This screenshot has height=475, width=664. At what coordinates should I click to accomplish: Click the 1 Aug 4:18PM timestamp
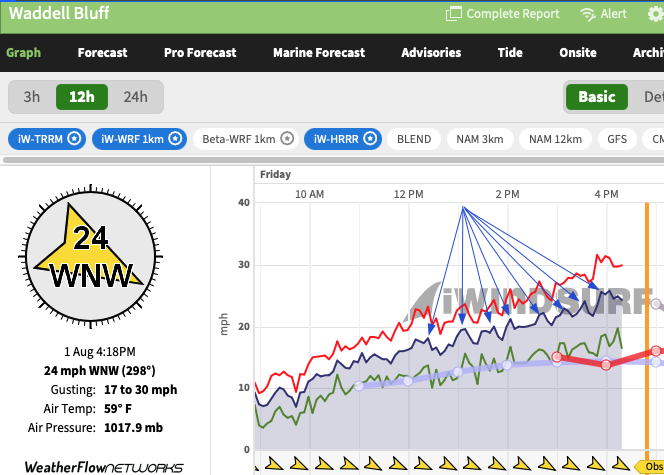click(x=100, y=352)
